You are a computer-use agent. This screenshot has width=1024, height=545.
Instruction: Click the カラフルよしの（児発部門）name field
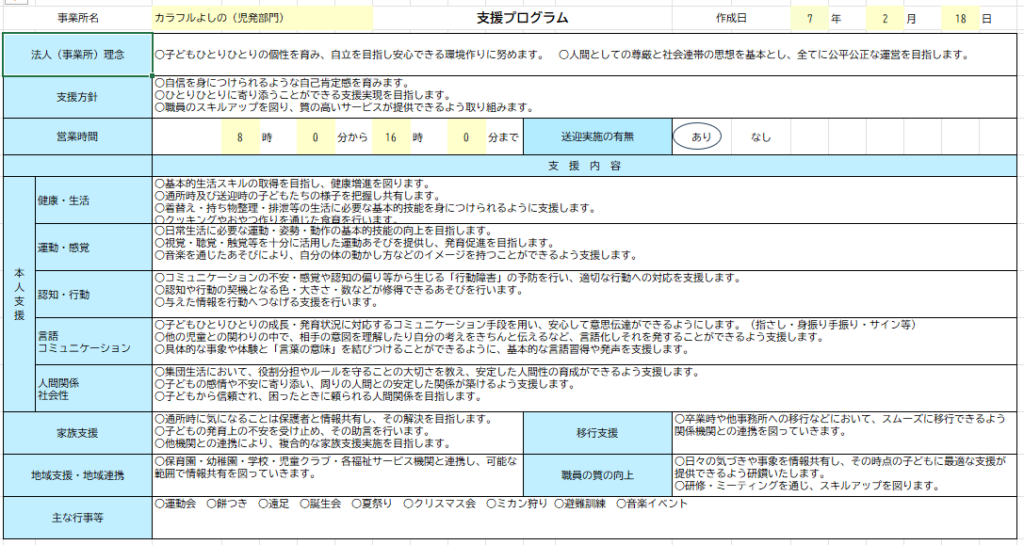(x=263, y=18)
